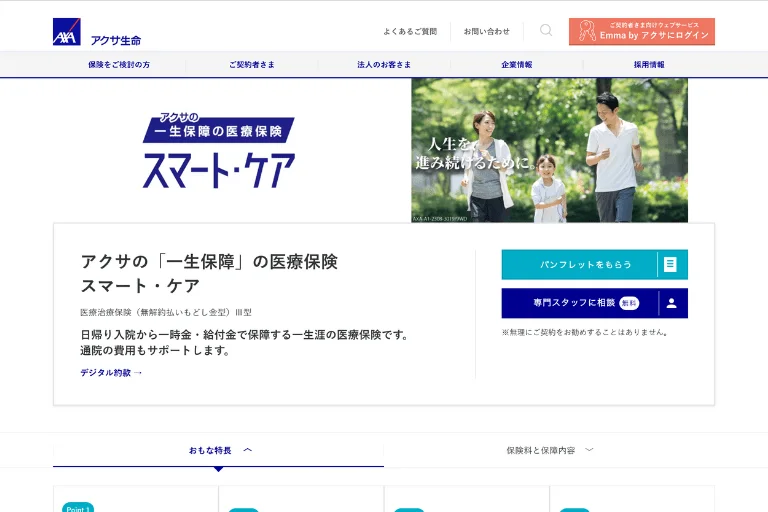Screen dimensions: 768x512
Task: Click パンフレットをもらう button
Action: pos(595,265)
